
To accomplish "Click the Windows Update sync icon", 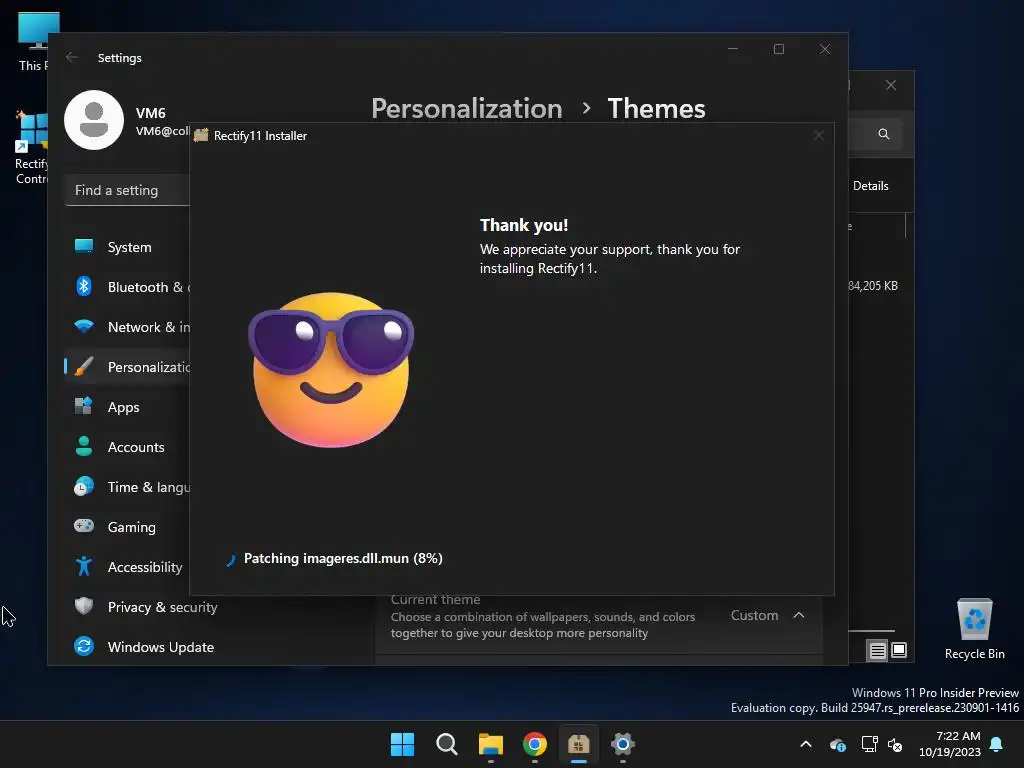I will [84, 646].
